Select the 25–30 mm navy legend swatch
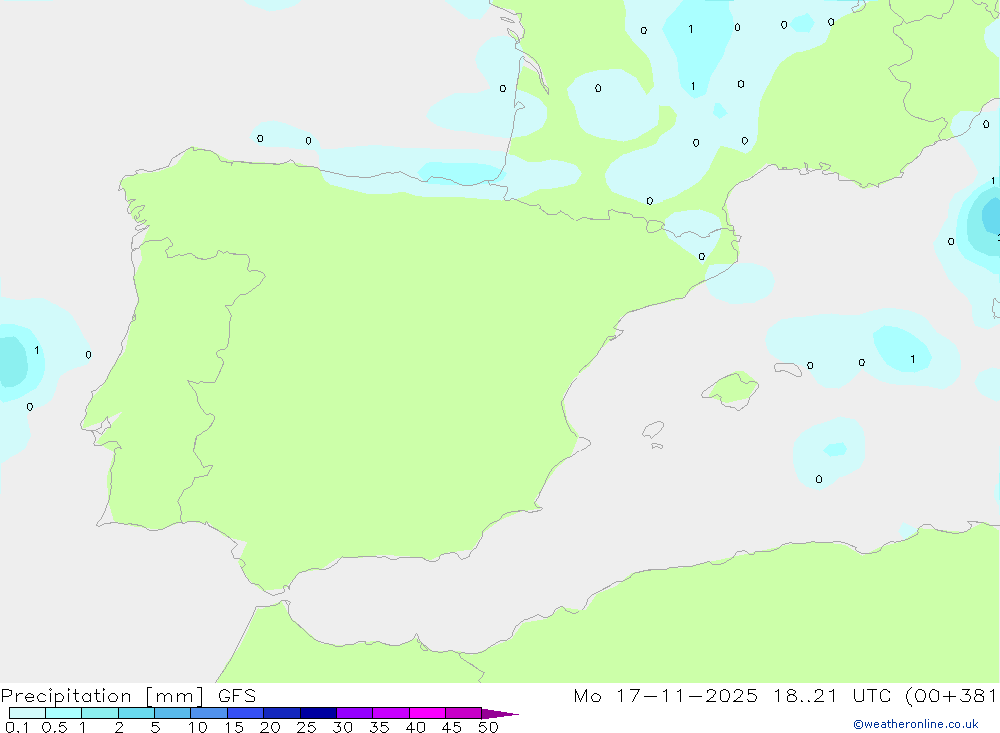 318,713
